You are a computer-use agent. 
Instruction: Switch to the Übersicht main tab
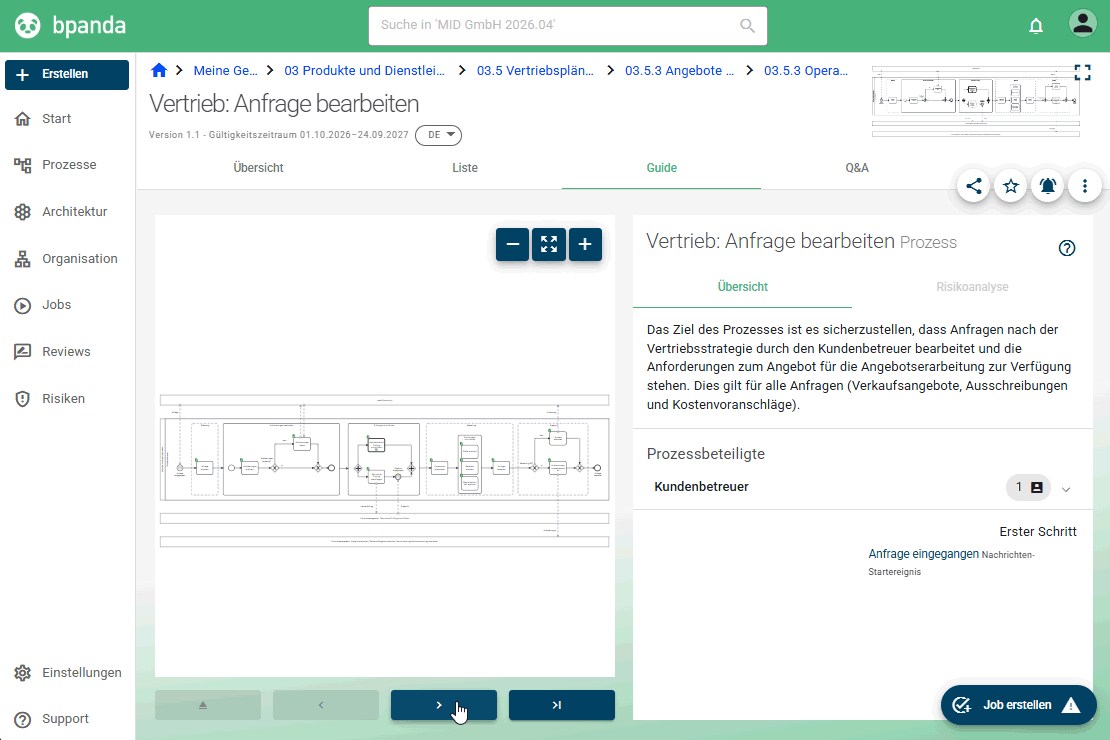click(x=258, y=168)
